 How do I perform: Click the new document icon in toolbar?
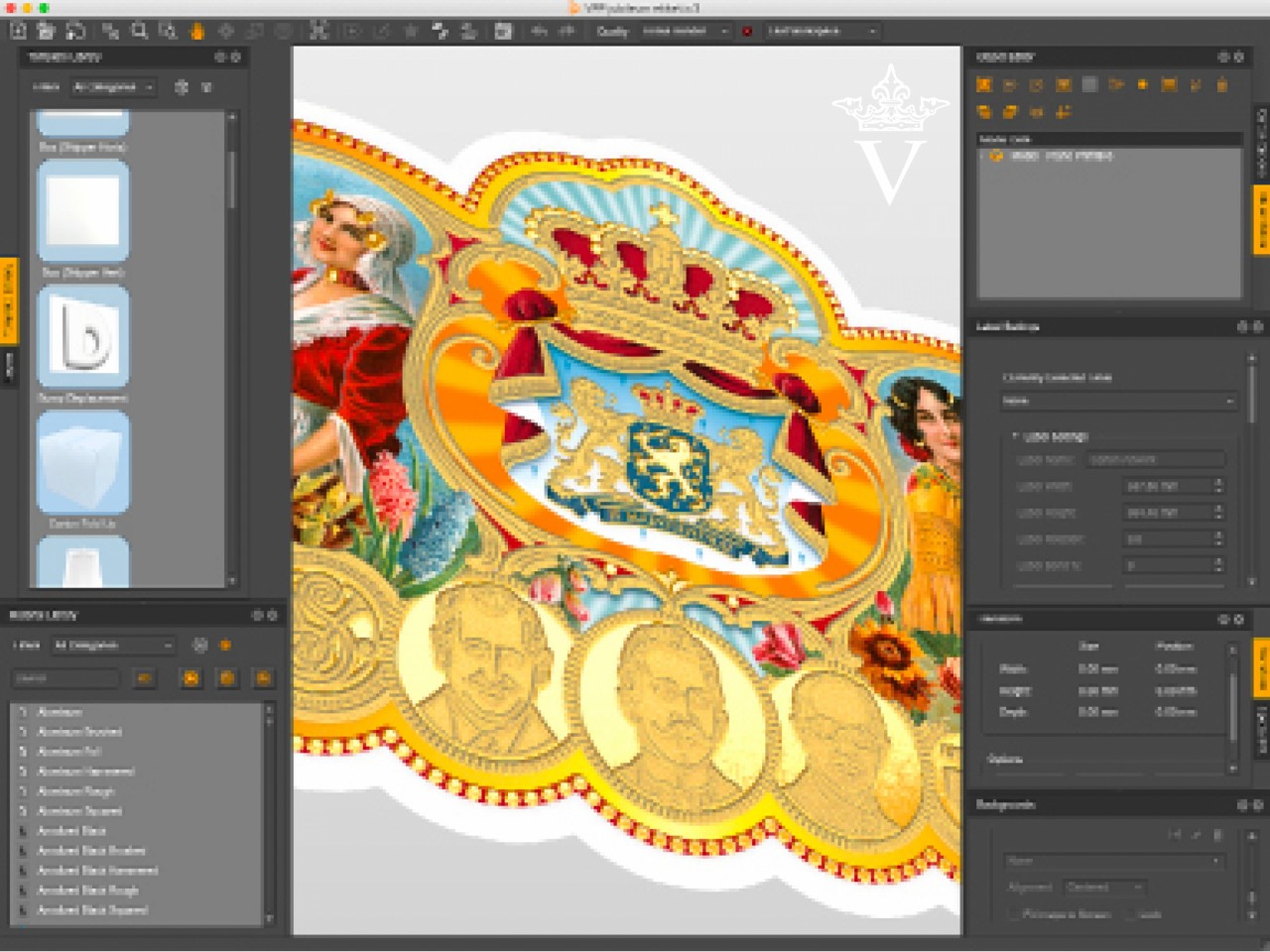tap(18, 31)
